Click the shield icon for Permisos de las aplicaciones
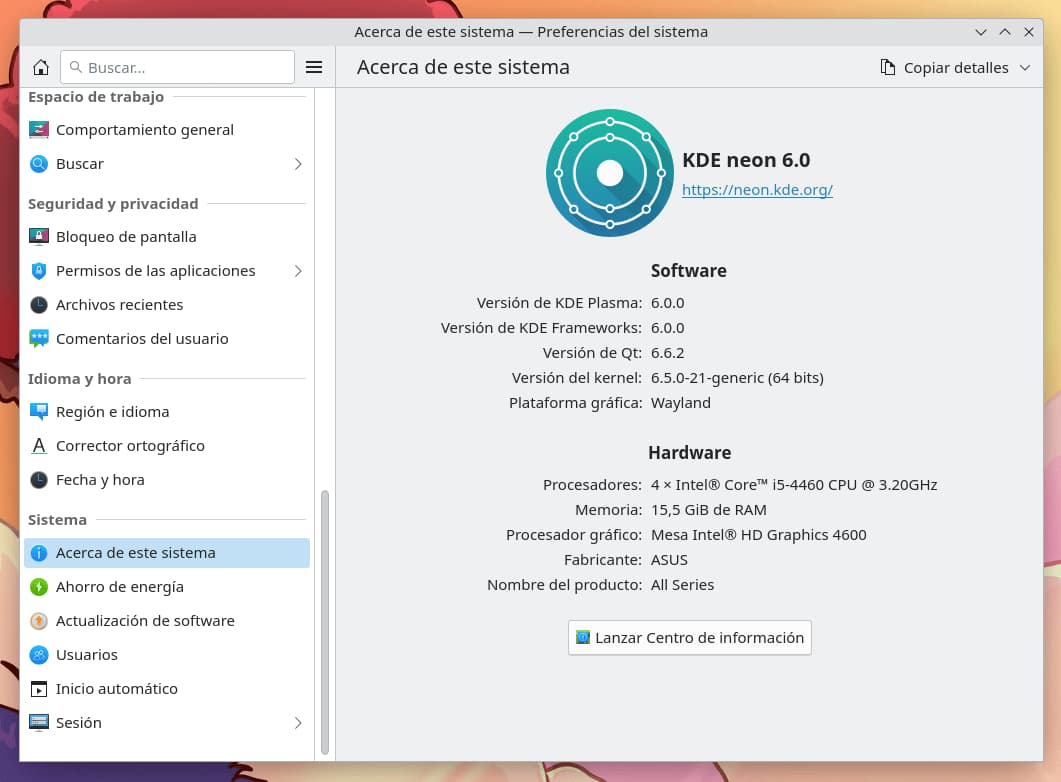This screenshot has width=1061, height=782. point(39,271)
